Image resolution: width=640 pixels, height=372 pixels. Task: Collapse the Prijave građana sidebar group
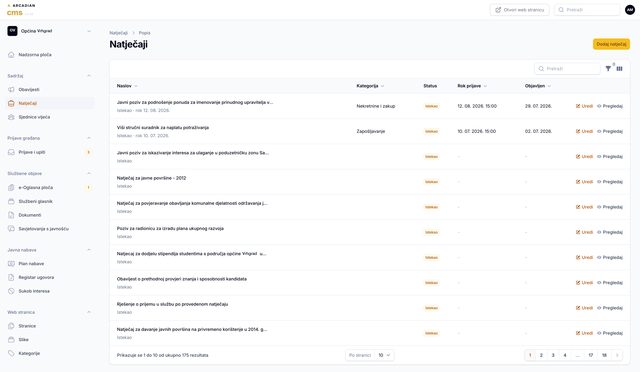pos(89,138)
